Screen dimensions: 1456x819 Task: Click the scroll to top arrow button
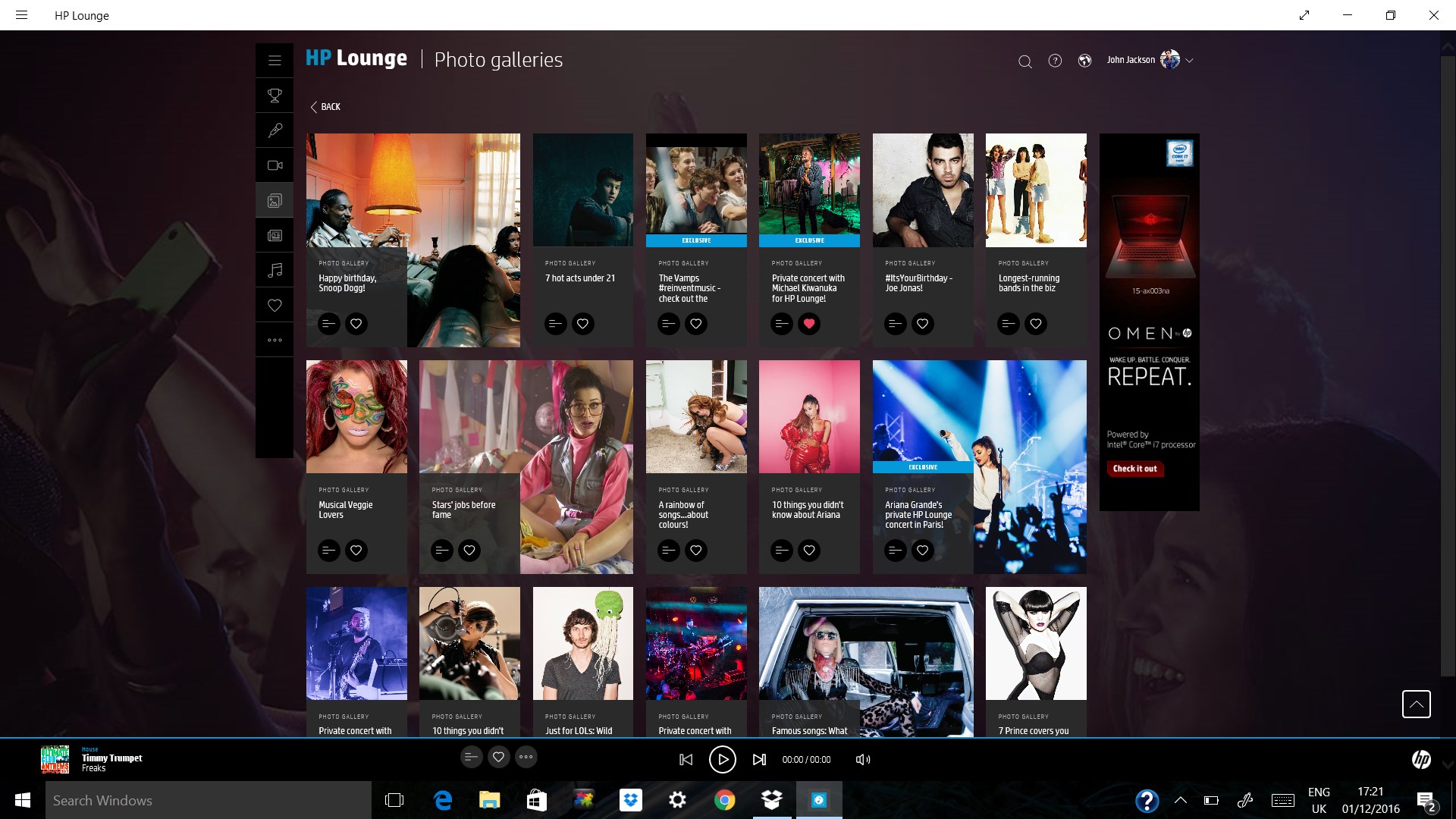click(x=1416, y=704)
